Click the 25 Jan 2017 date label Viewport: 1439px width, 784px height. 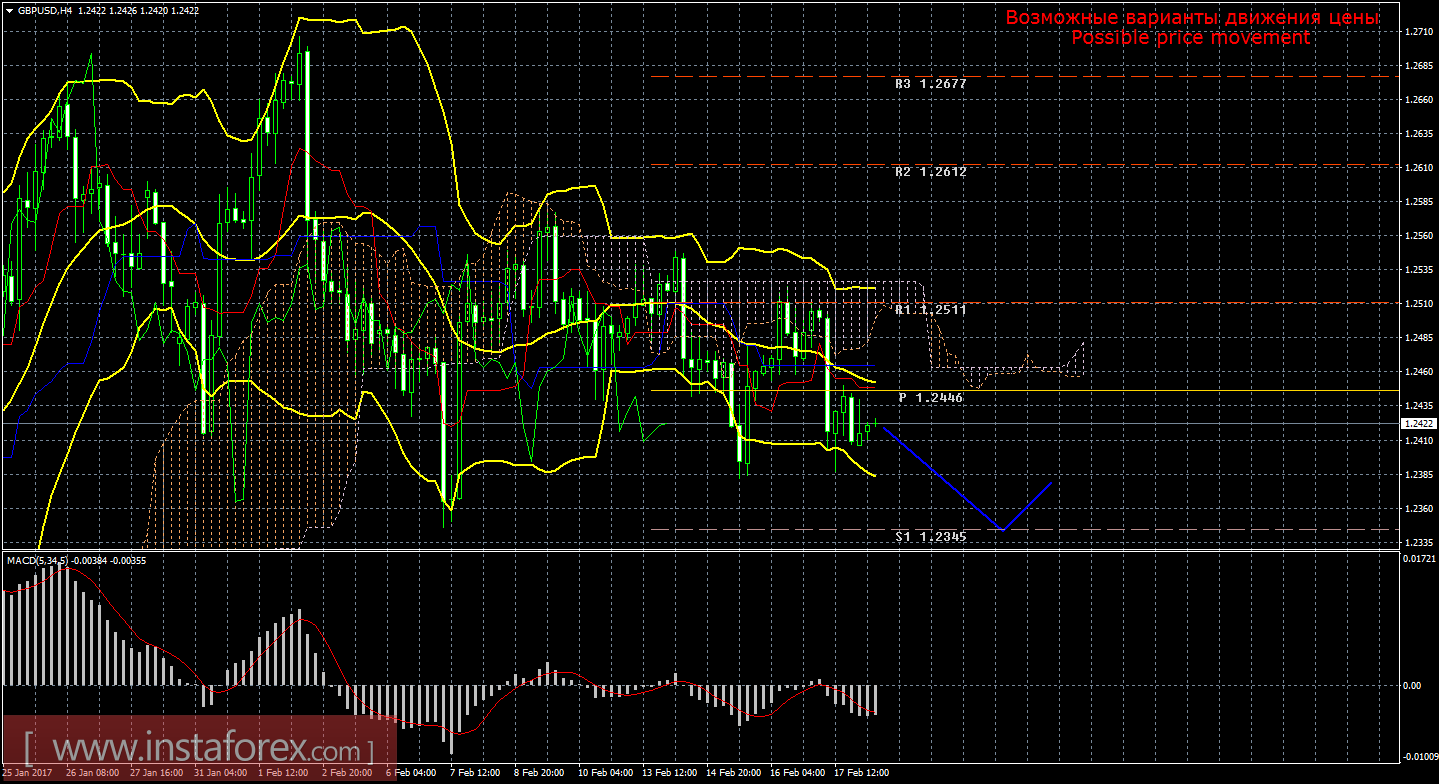pos(27,773)
